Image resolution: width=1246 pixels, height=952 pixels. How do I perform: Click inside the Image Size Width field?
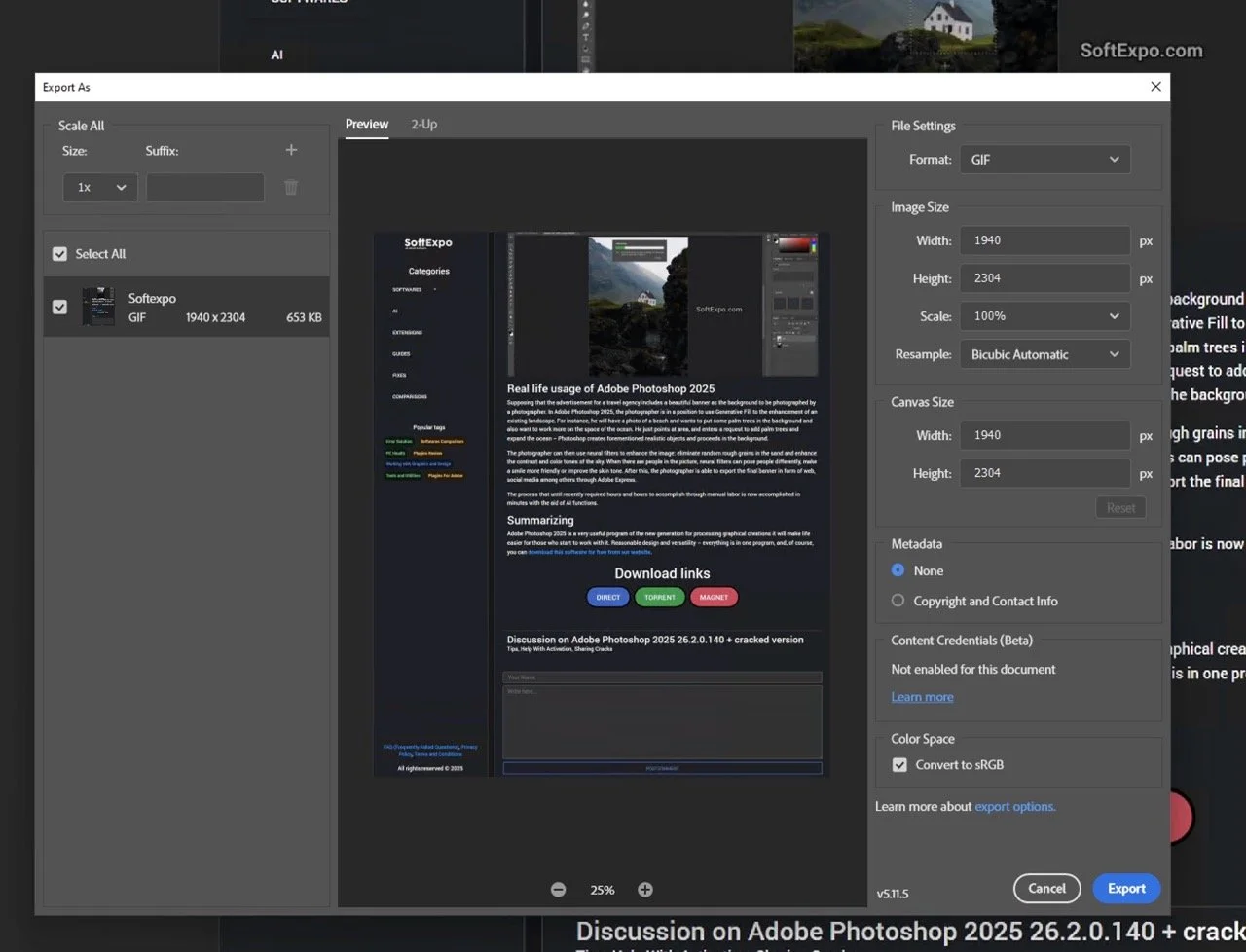point(1044,240)
